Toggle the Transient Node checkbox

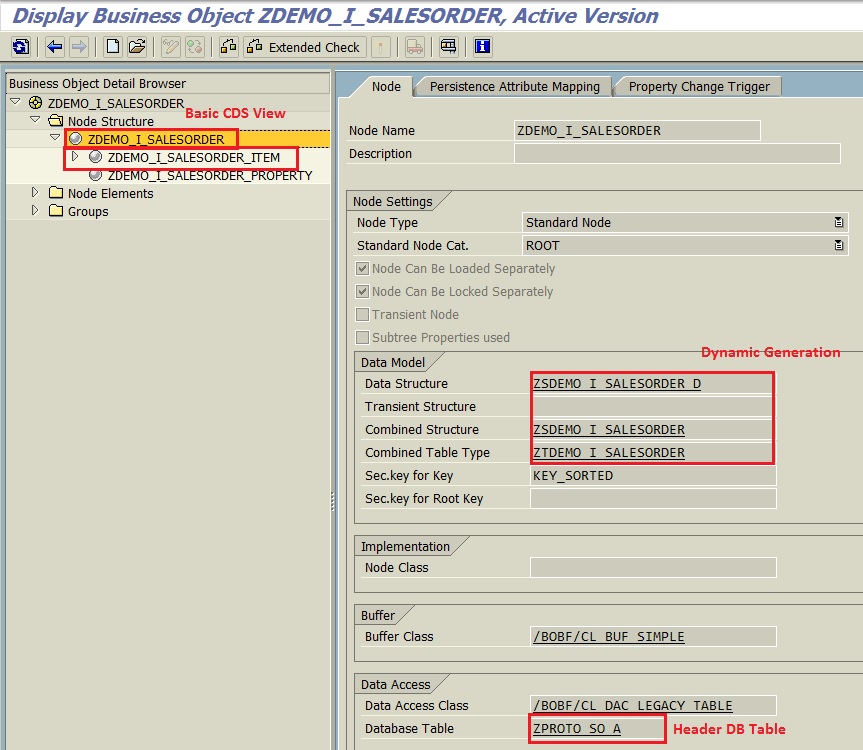(x=364, y=314)
